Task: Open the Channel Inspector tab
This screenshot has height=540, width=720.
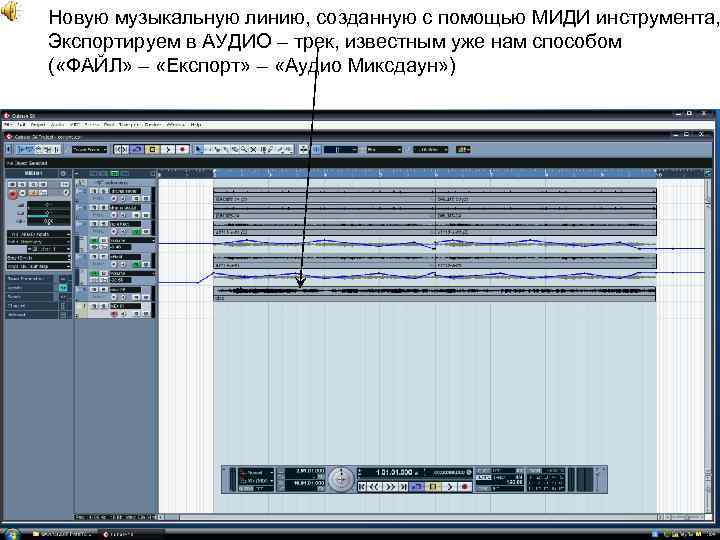Action: 38,306
